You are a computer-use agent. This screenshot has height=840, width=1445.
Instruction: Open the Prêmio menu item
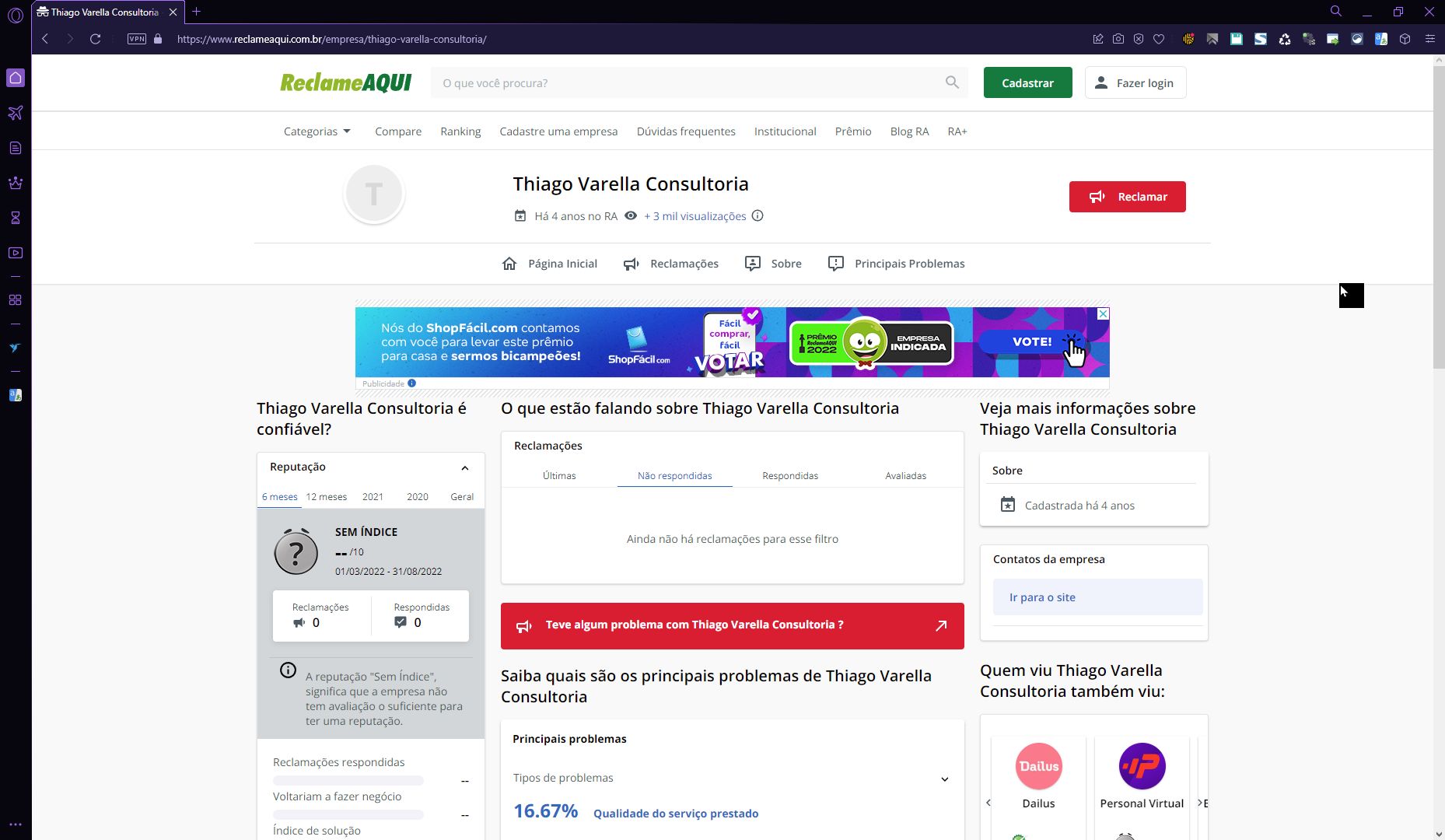[853, 131]
